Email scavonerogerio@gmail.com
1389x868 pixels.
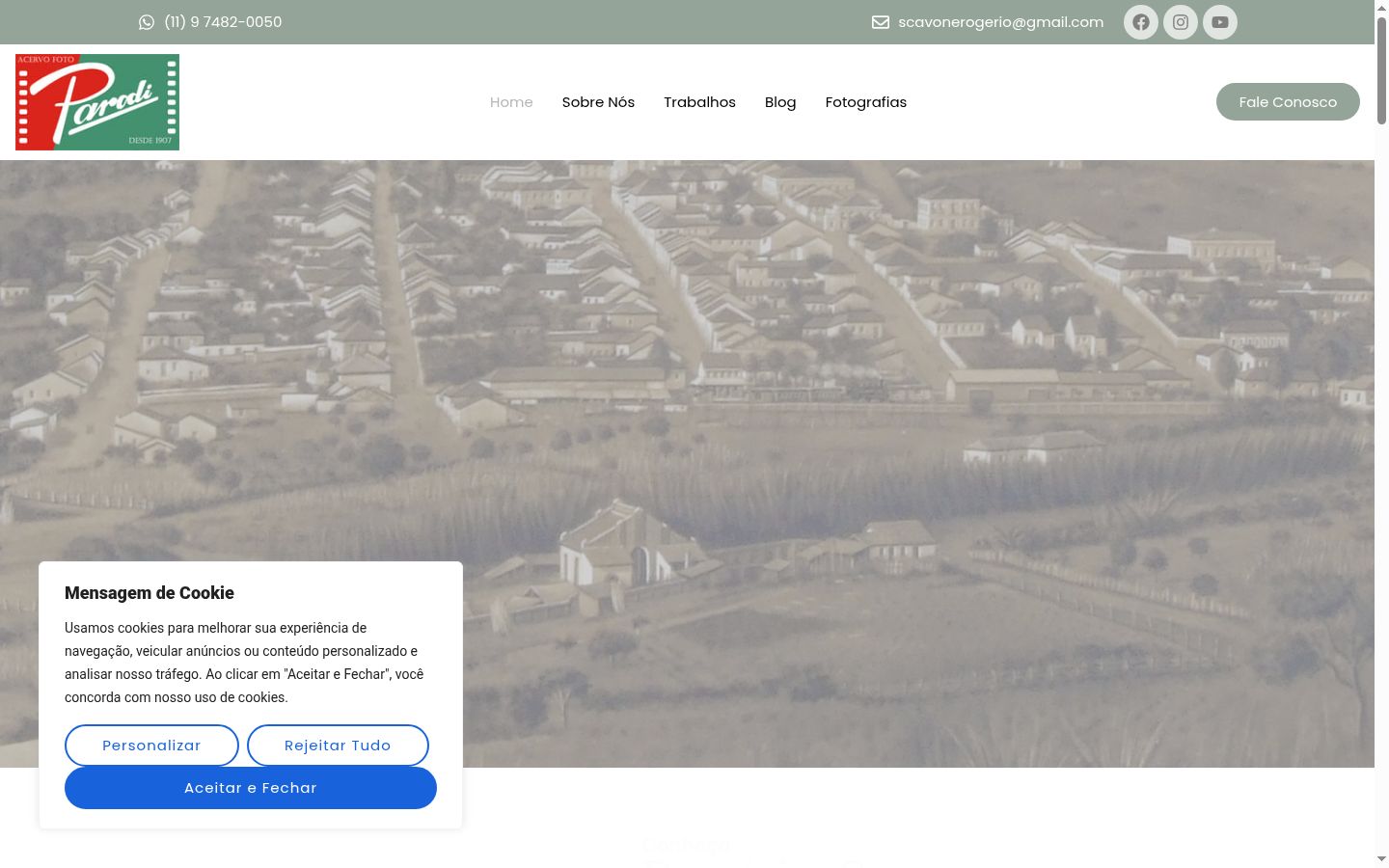pos(1000,22)
